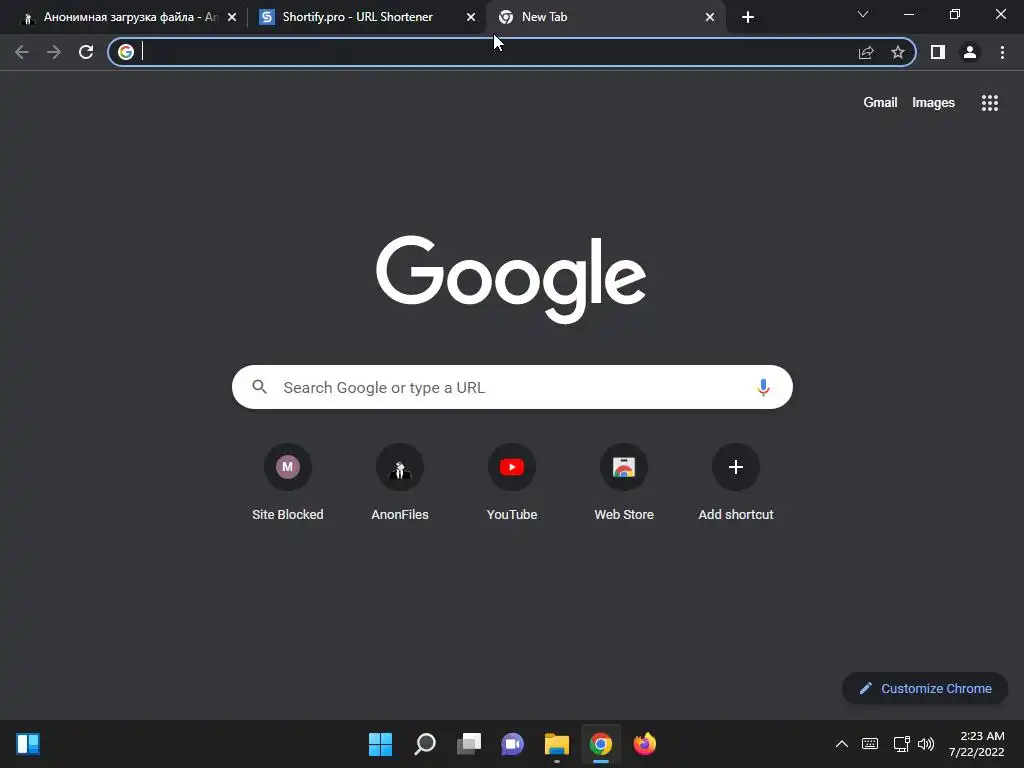Open a new tab with the plus button
This screenshot has height=768, width=1024.
(748, 17)
